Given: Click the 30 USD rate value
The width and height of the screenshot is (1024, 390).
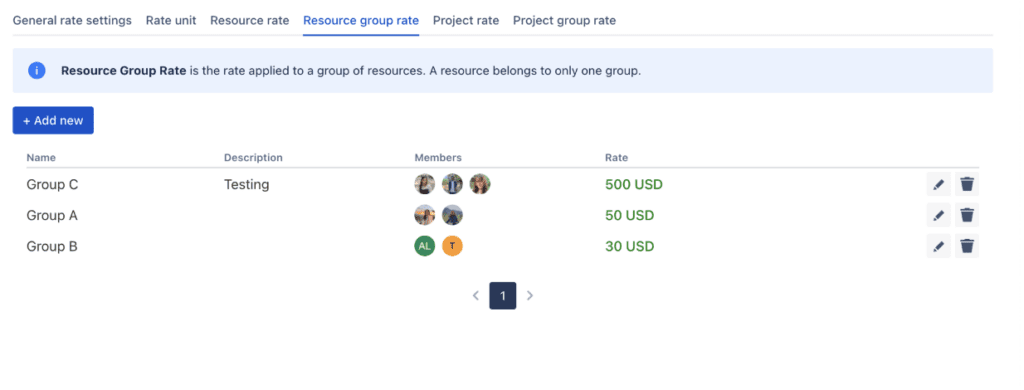Looking at the screenshot, I should point(630,246).
